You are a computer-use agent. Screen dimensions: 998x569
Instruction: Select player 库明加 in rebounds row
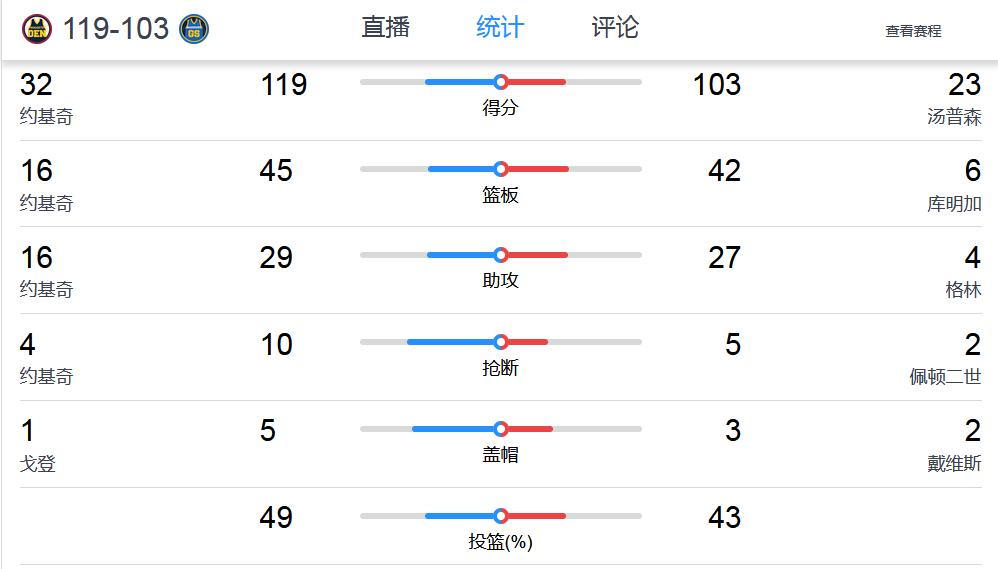(x=954, y=204)
